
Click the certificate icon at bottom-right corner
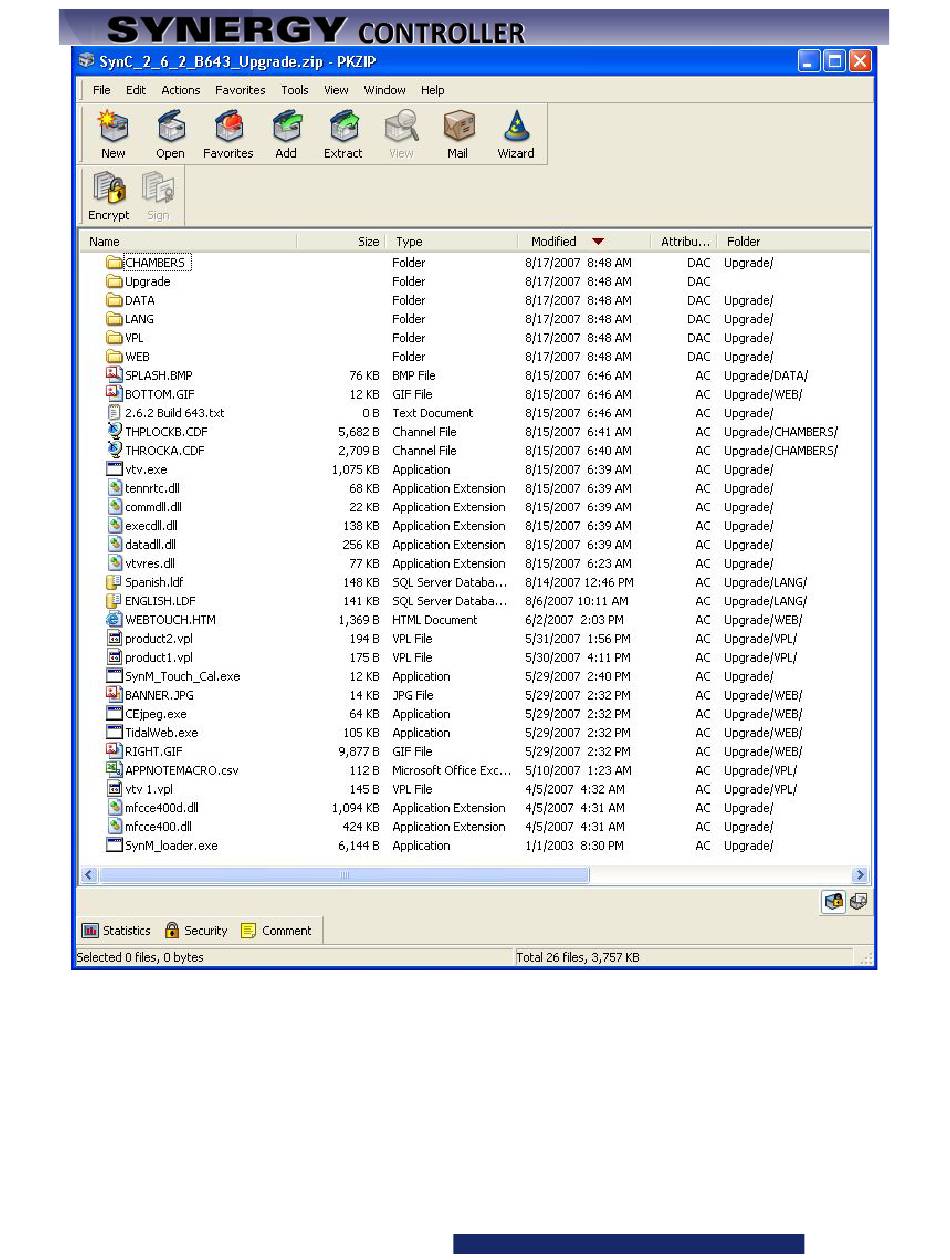tap(858, 902)
